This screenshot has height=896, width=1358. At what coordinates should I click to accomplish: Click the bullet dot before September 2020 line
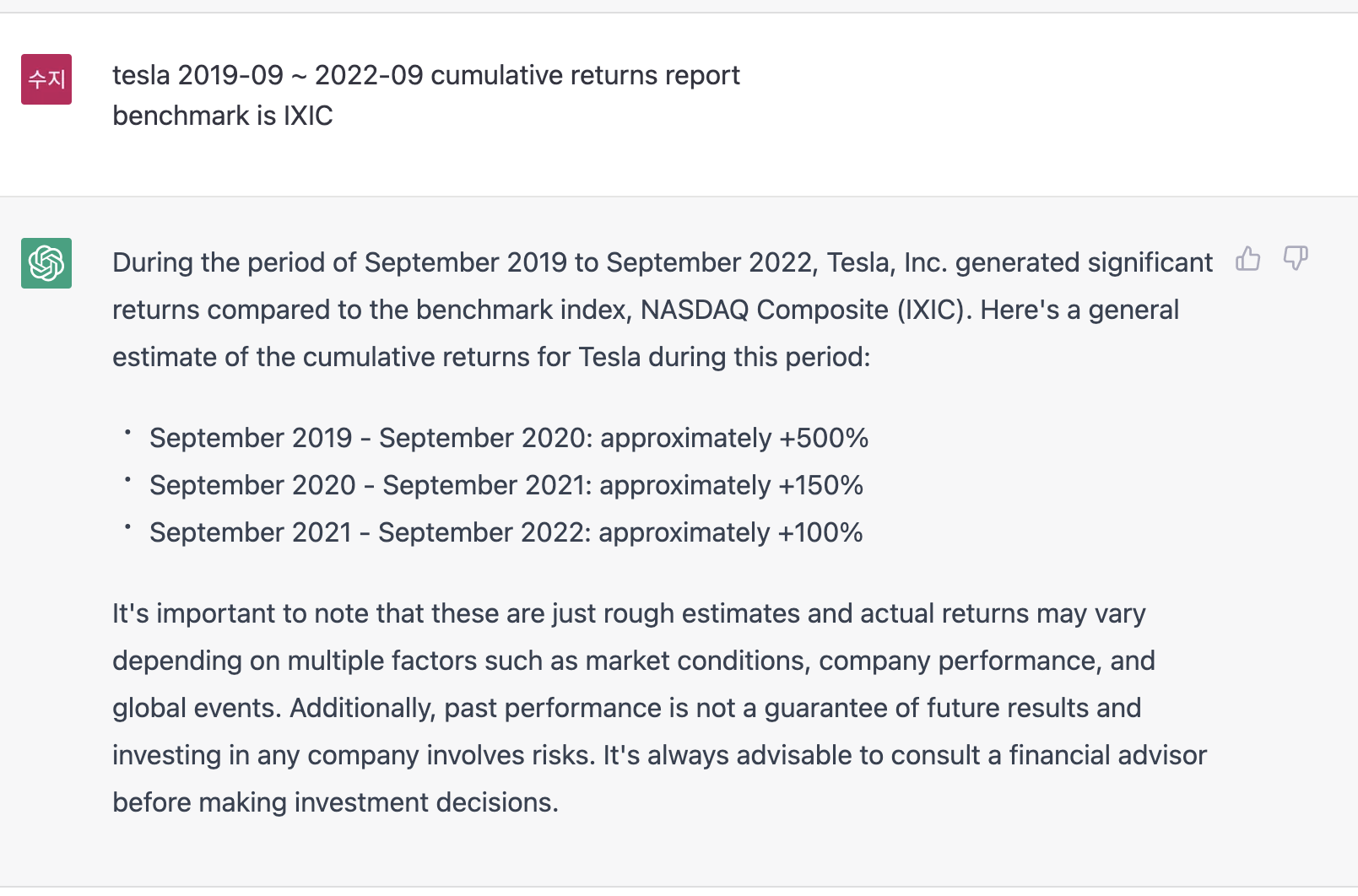point(127,479)
